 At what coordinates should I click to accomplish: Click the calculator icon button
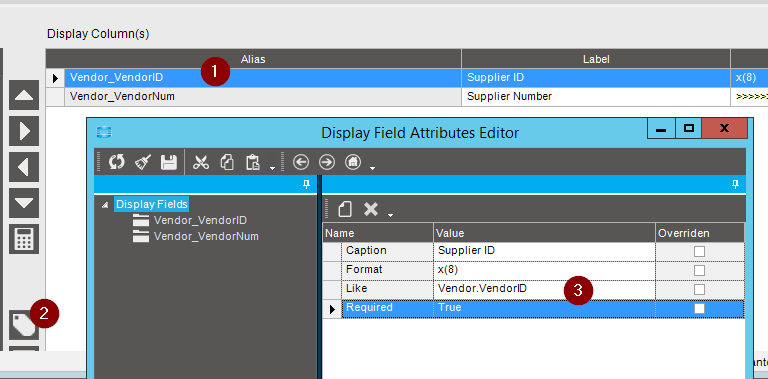click(24, 239)
